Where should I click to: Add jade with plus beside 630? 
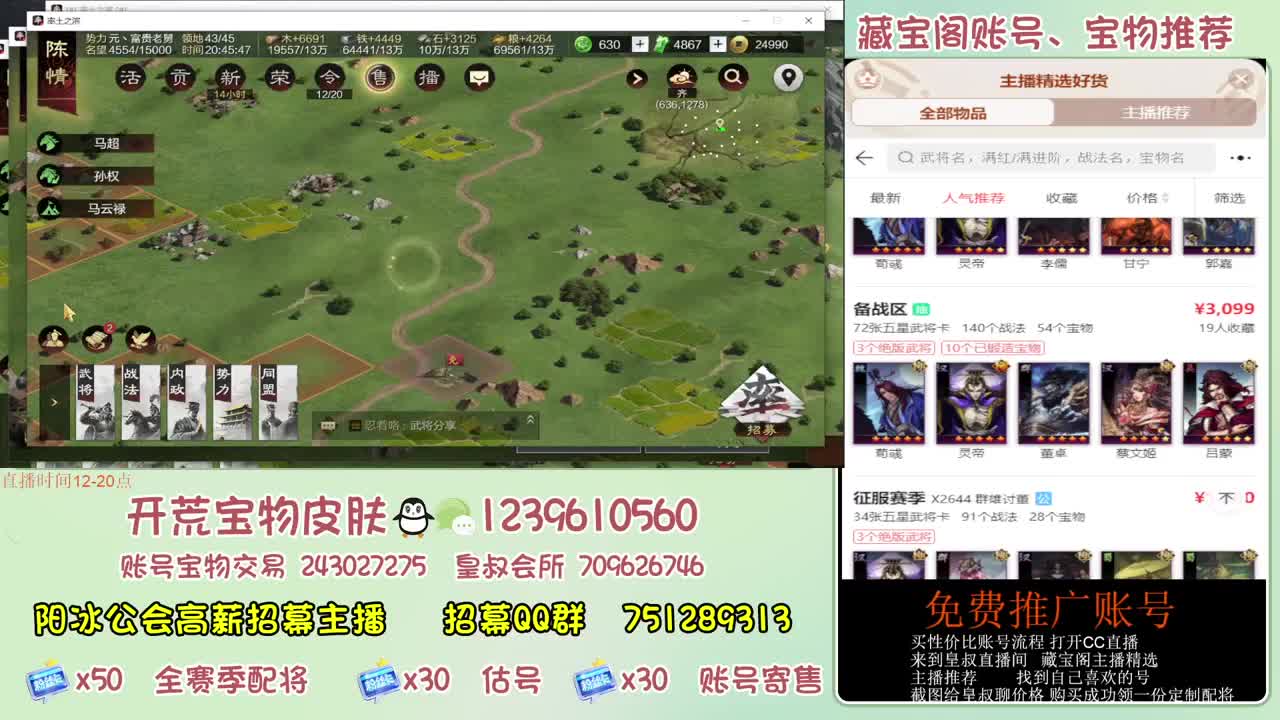point(639,44)
